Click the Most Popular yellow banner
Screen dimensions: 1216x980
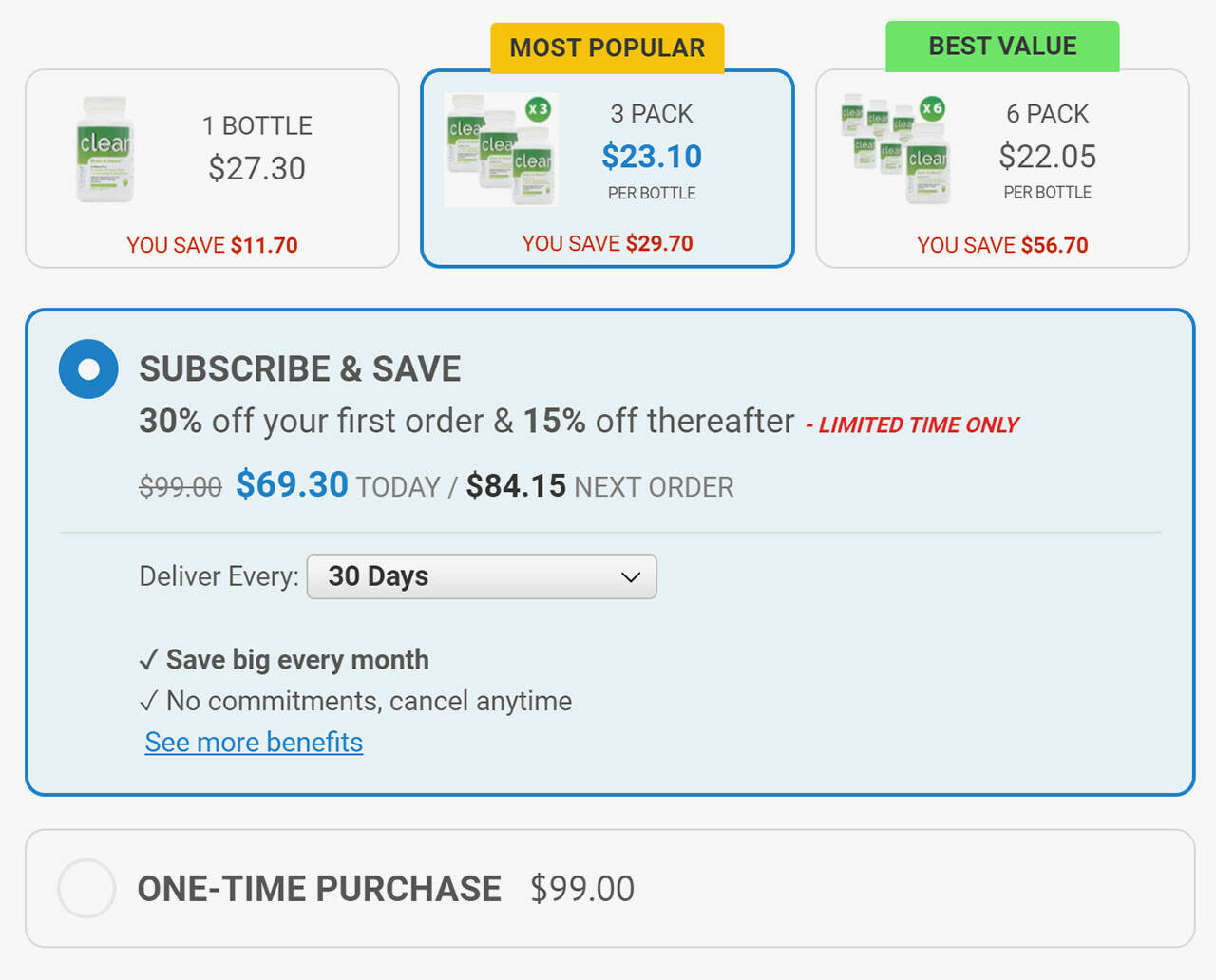[607, 47]
